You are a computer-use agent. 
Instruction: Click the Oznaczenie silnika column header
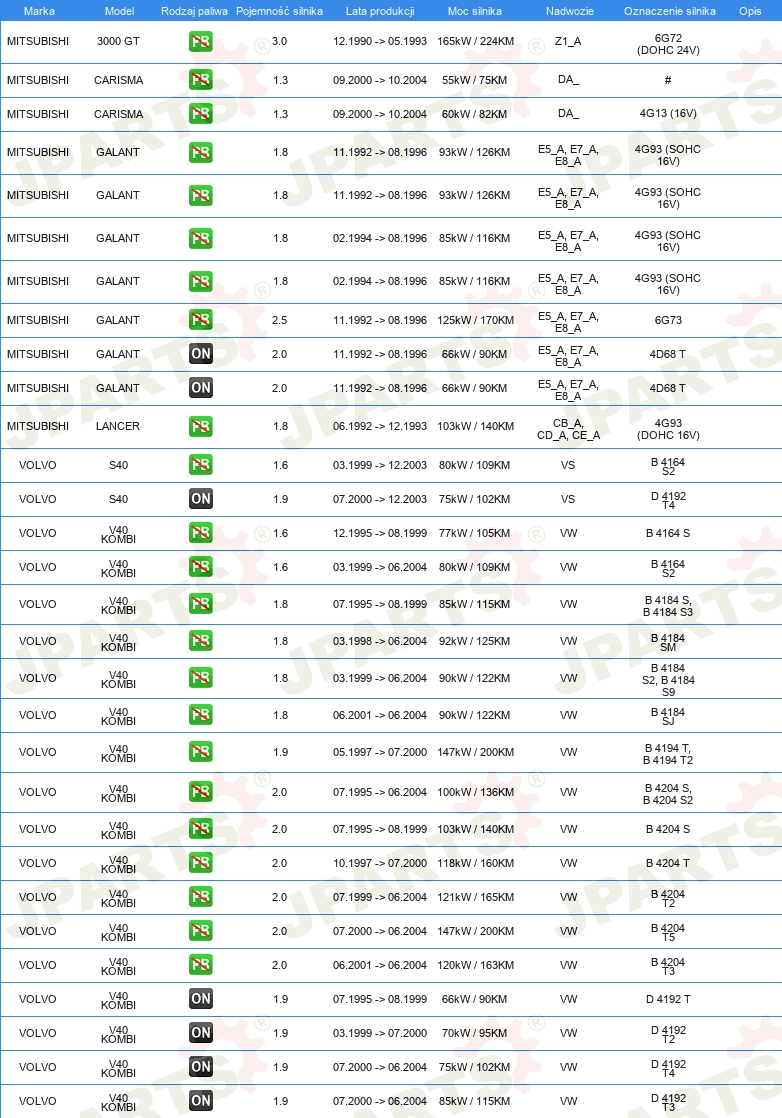669,11
